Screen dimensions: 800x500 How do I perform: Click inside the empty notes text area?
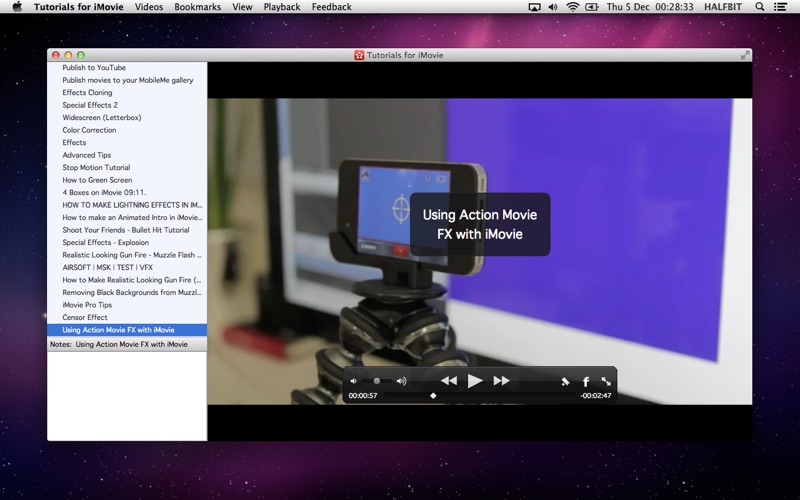pyautogui.click(x=127, y=396)
